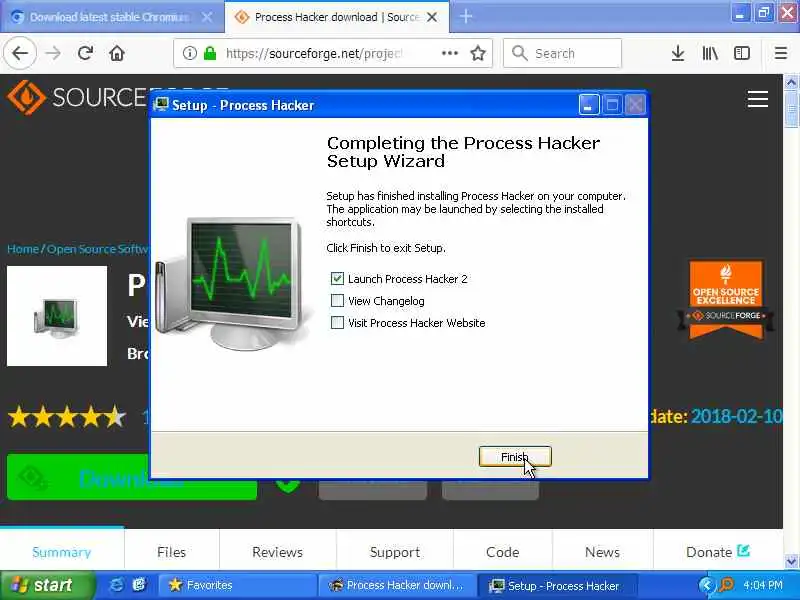Expand hidden tray icons arrow
800x600 pixels.
pyautogui.click(x=706, y=585)
